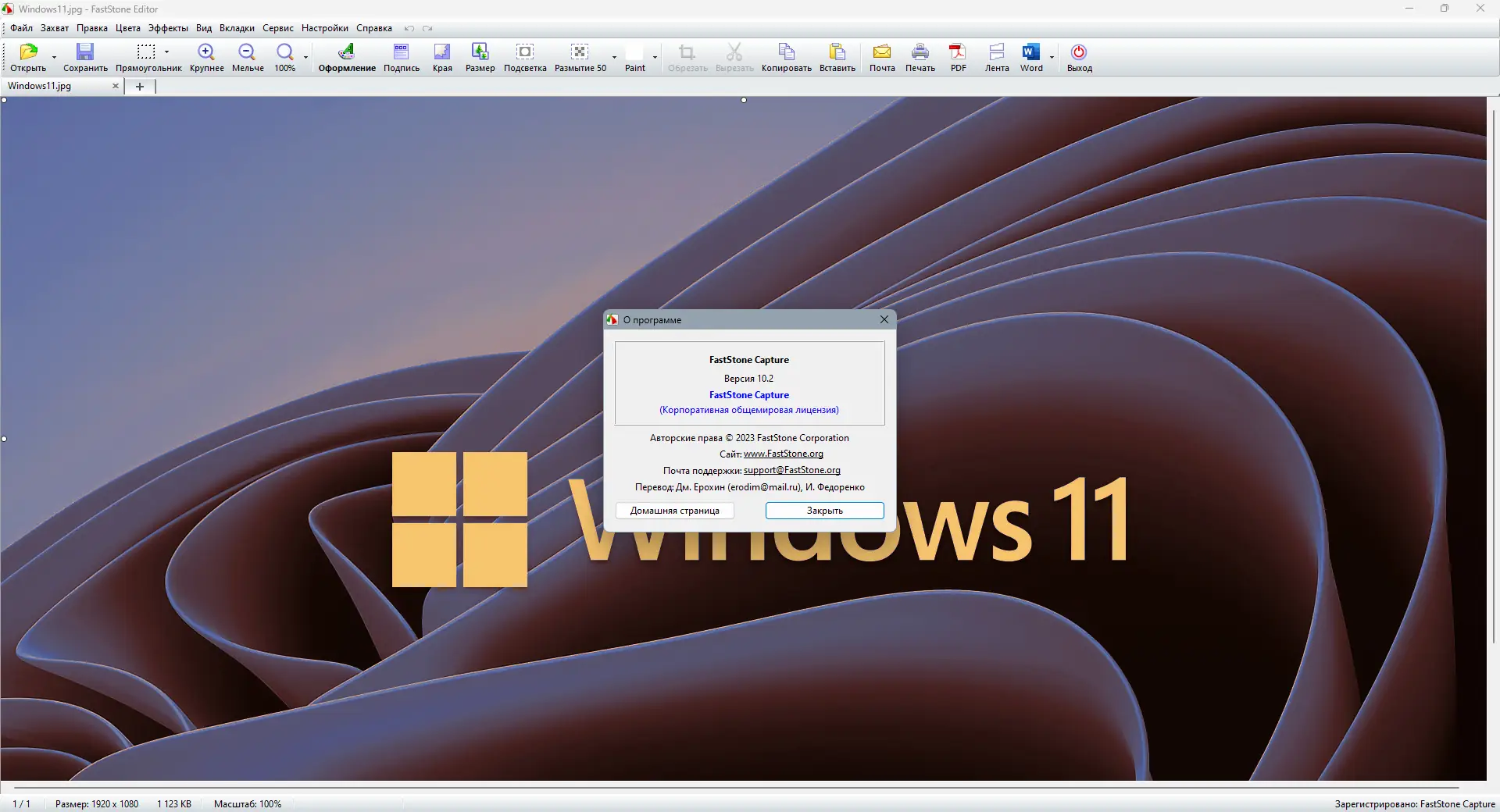1500x812 pixels.
Task: Open the Paint dropdown arrow
Action: [655, 57]
